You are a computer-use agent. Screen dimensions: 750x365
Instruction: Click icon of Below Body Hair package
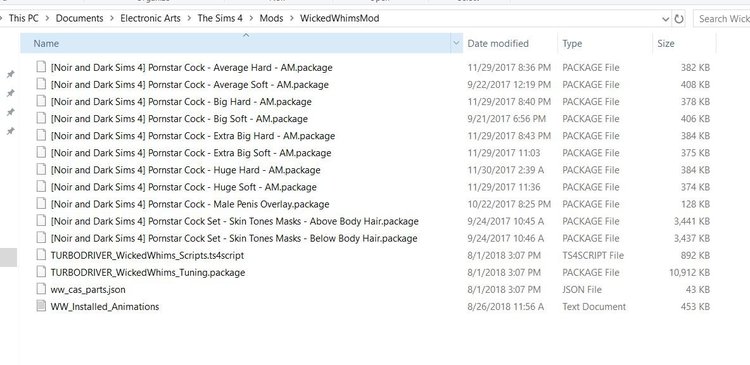pyautogui.click(x=42, y=238)
